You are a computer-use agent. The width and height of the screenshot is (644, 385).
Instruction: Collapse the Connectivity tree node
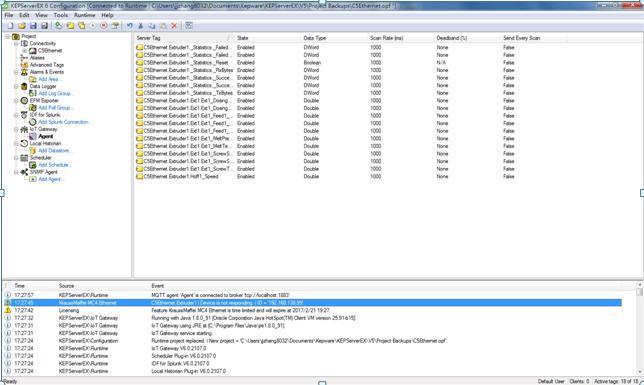[16, 44]
